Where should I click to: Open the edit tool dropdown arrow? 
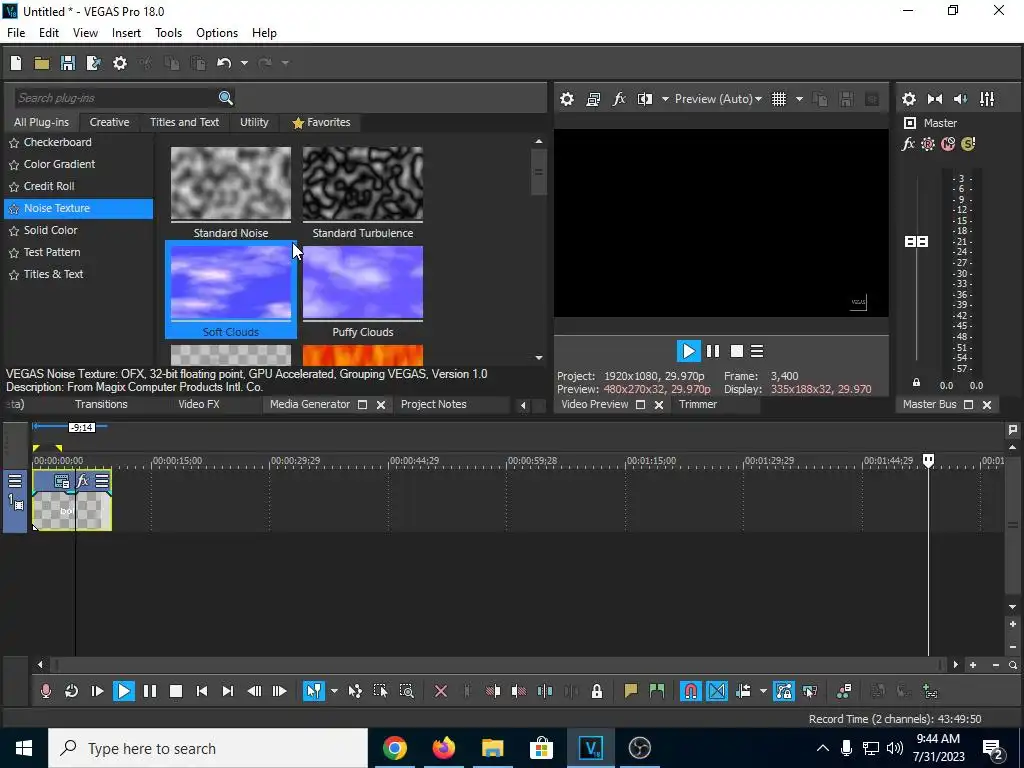pyautogui.click(x=334, y=691)
